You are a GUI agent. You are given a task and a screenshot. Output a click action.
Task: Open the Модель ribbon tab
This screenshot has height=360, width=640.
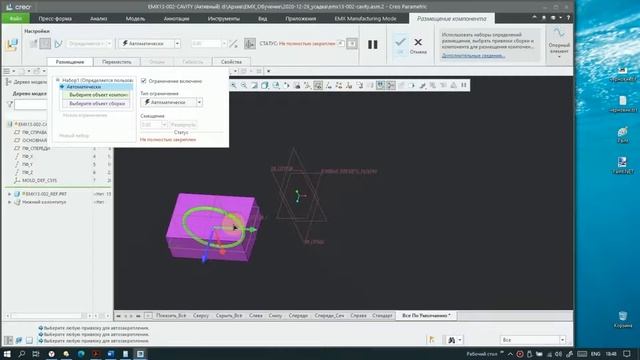[x=135, y=18]
